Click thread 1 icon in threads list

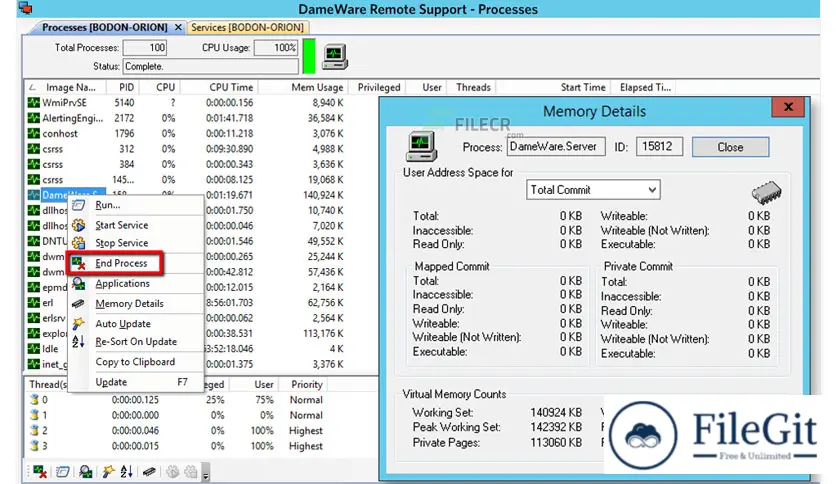(35, 415)
